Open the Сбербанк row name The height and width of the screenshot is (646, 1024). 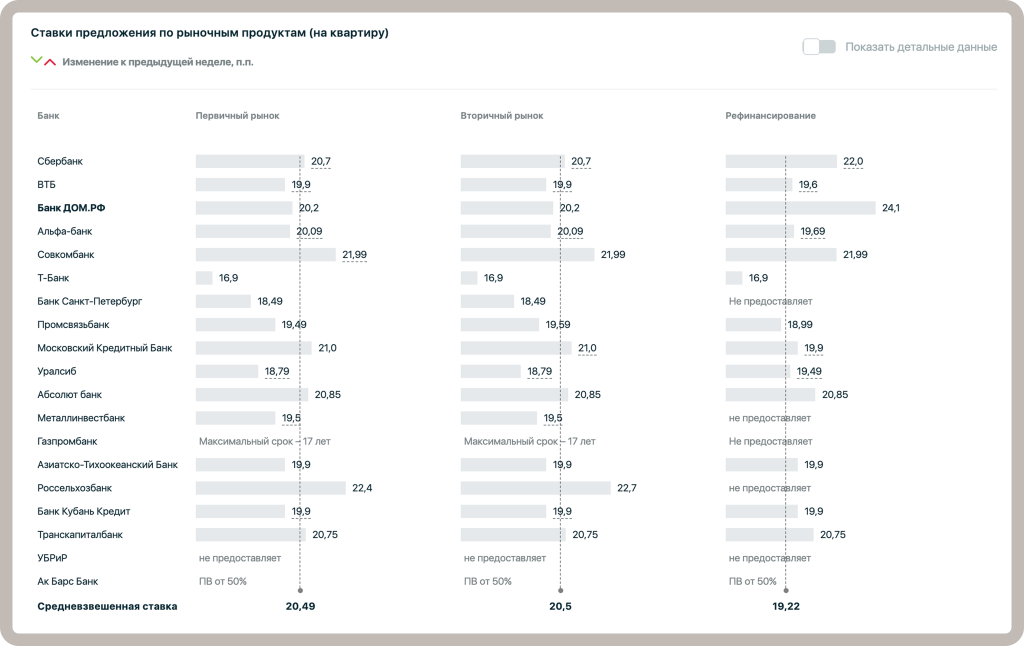point(60,162)
